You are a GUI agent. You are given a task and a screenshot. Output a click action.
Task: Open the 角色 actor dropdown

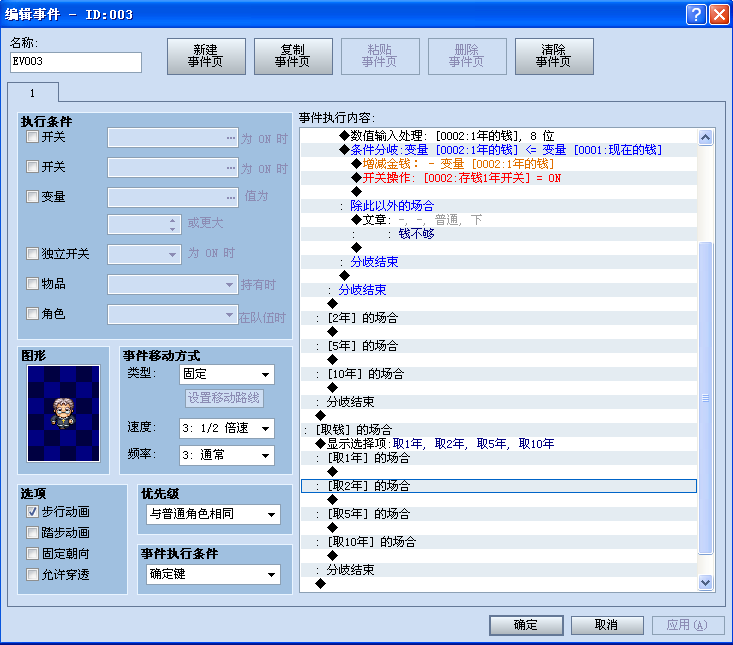173,315
